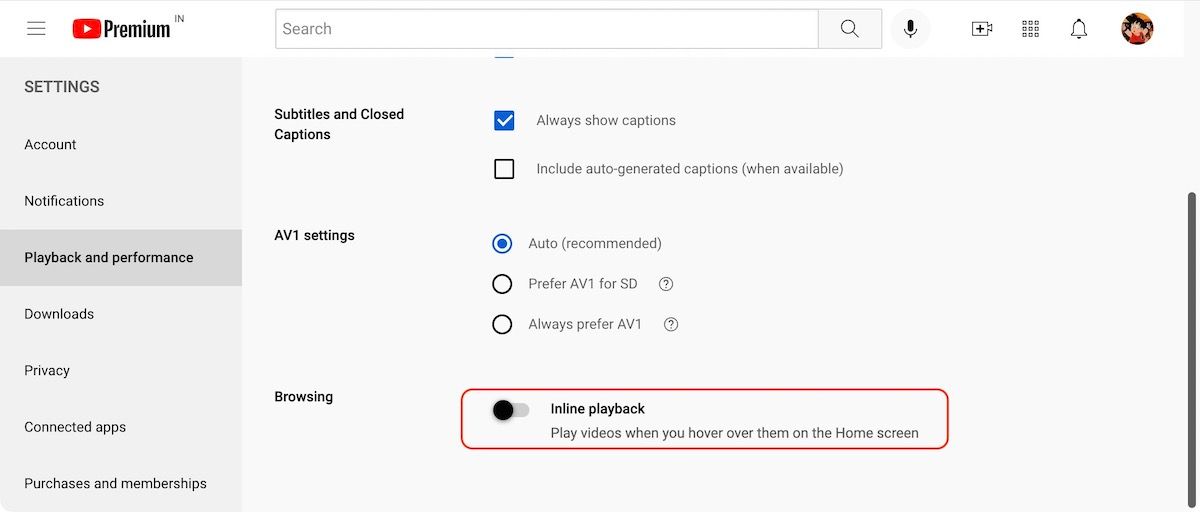Open the notifications bell
The height and width of the screenshot is (512, 1200).
point(1078,29)
